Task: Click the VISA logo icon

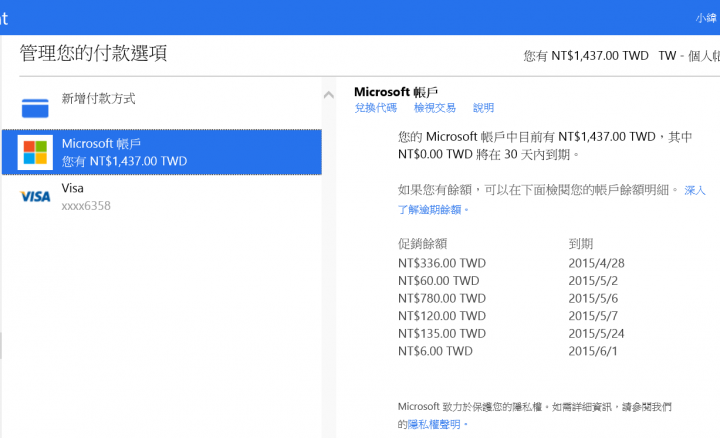Action: point(35,197)
